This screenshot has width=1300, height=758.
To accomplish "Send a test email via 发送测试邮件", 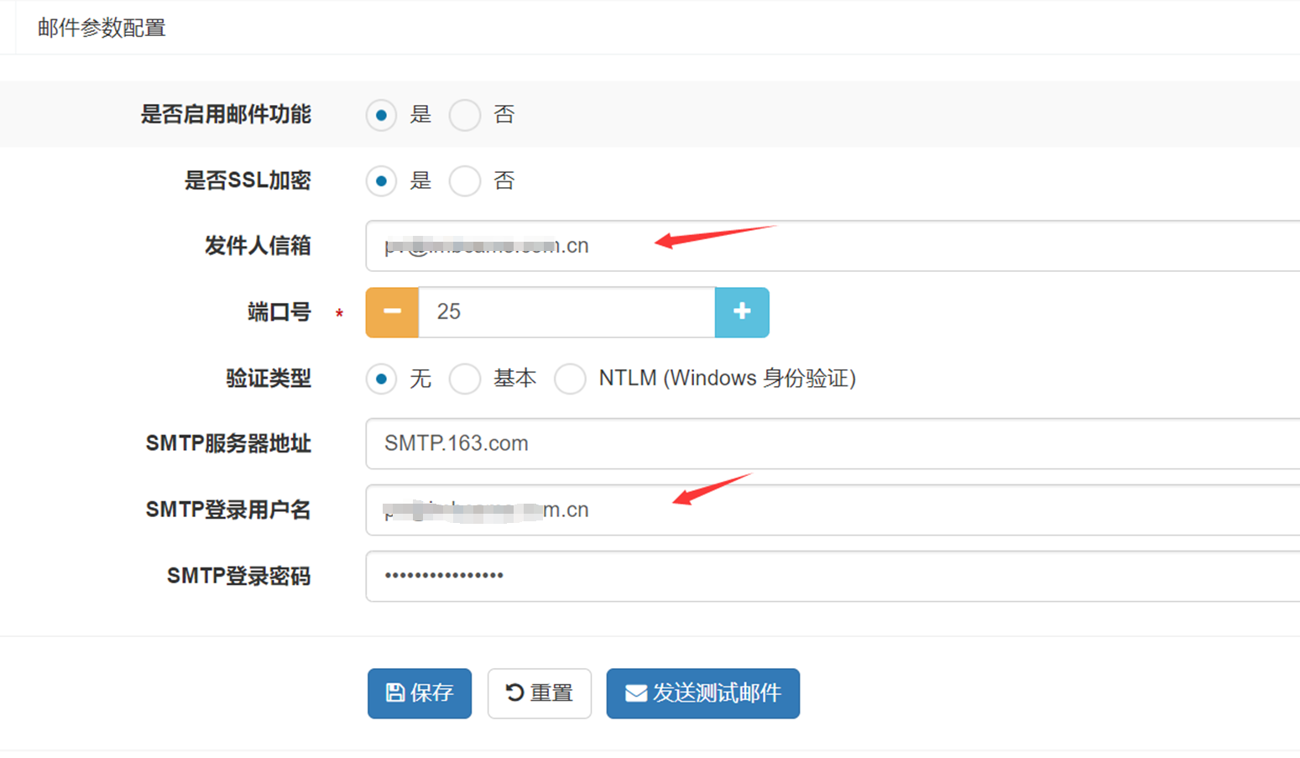I will pyautogui.click(x=702, y=693).
